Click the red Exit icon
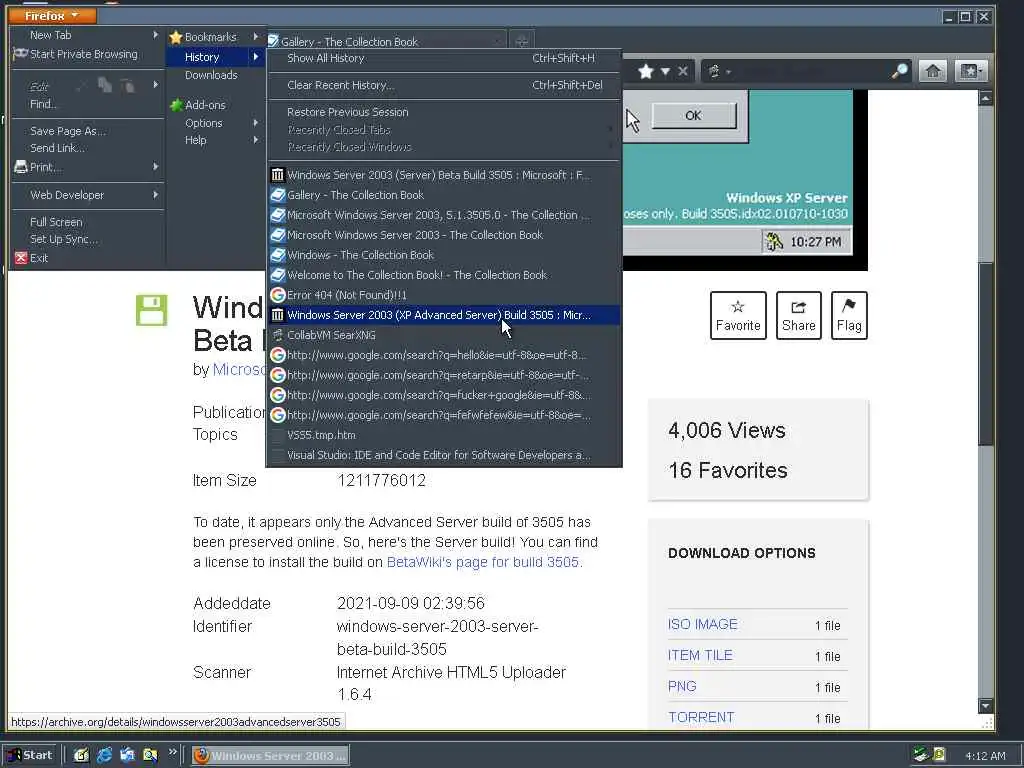Viewport: 1024px width, 768px height. [21, 257]
